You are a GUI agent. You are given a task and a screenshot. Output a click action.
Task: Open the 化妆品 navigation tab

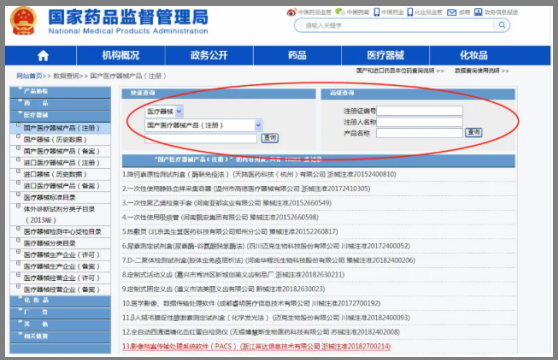[474, 55]
